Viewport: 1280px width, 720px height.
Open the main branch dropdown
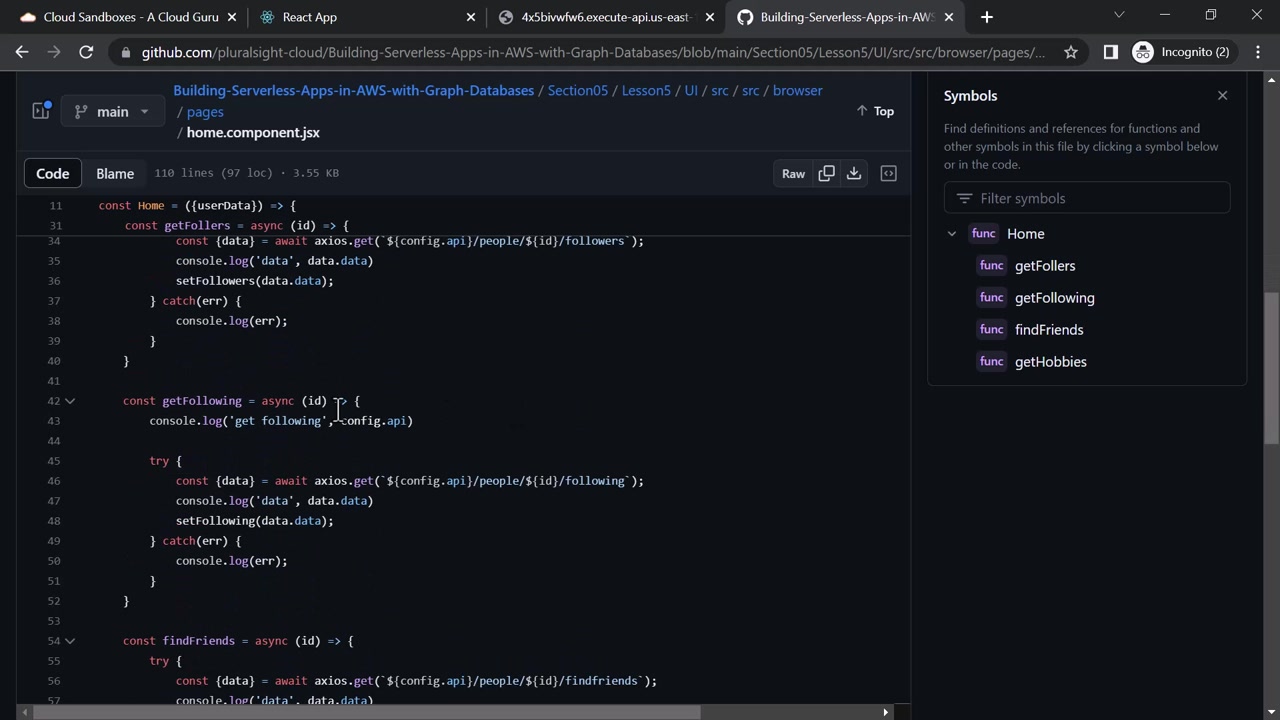[x=112, y=112]
